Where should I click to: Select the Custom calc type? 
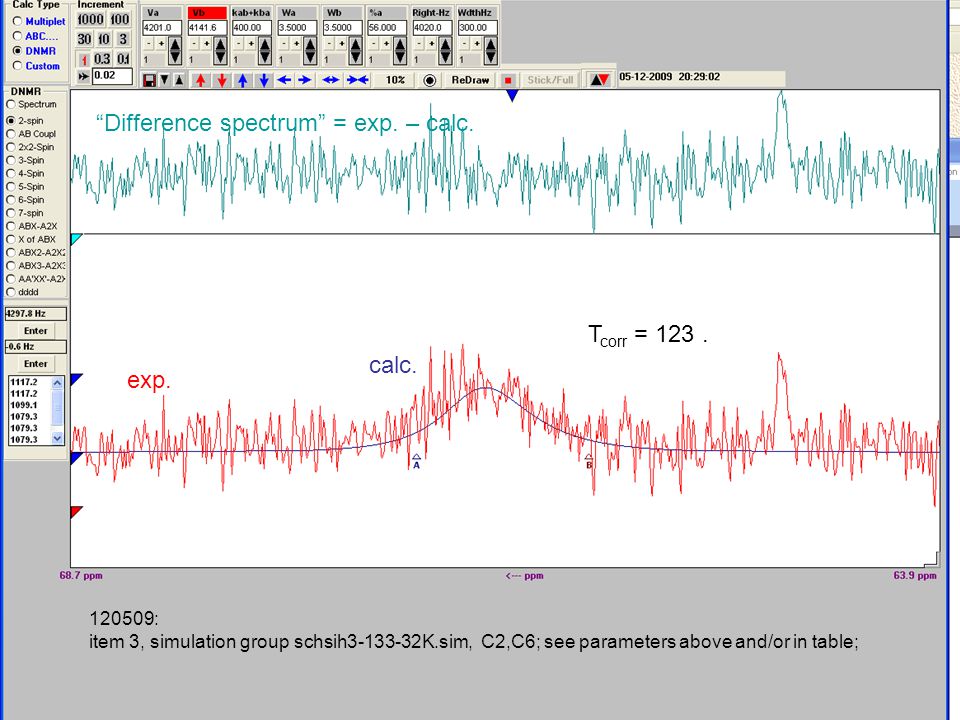[37, 66]
